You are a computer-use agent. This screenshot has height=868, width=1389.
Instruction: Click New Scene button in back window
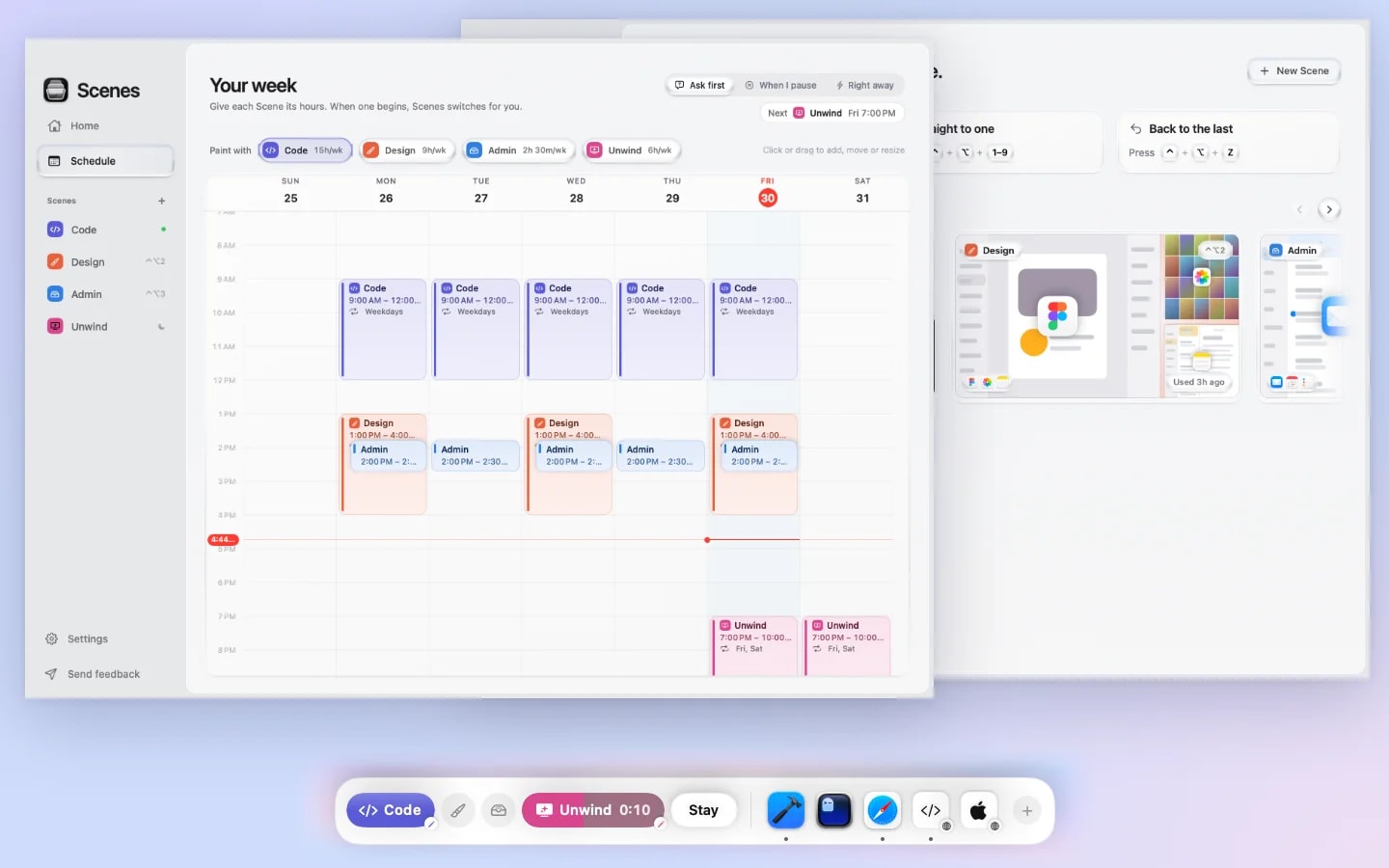point(1294,71)
